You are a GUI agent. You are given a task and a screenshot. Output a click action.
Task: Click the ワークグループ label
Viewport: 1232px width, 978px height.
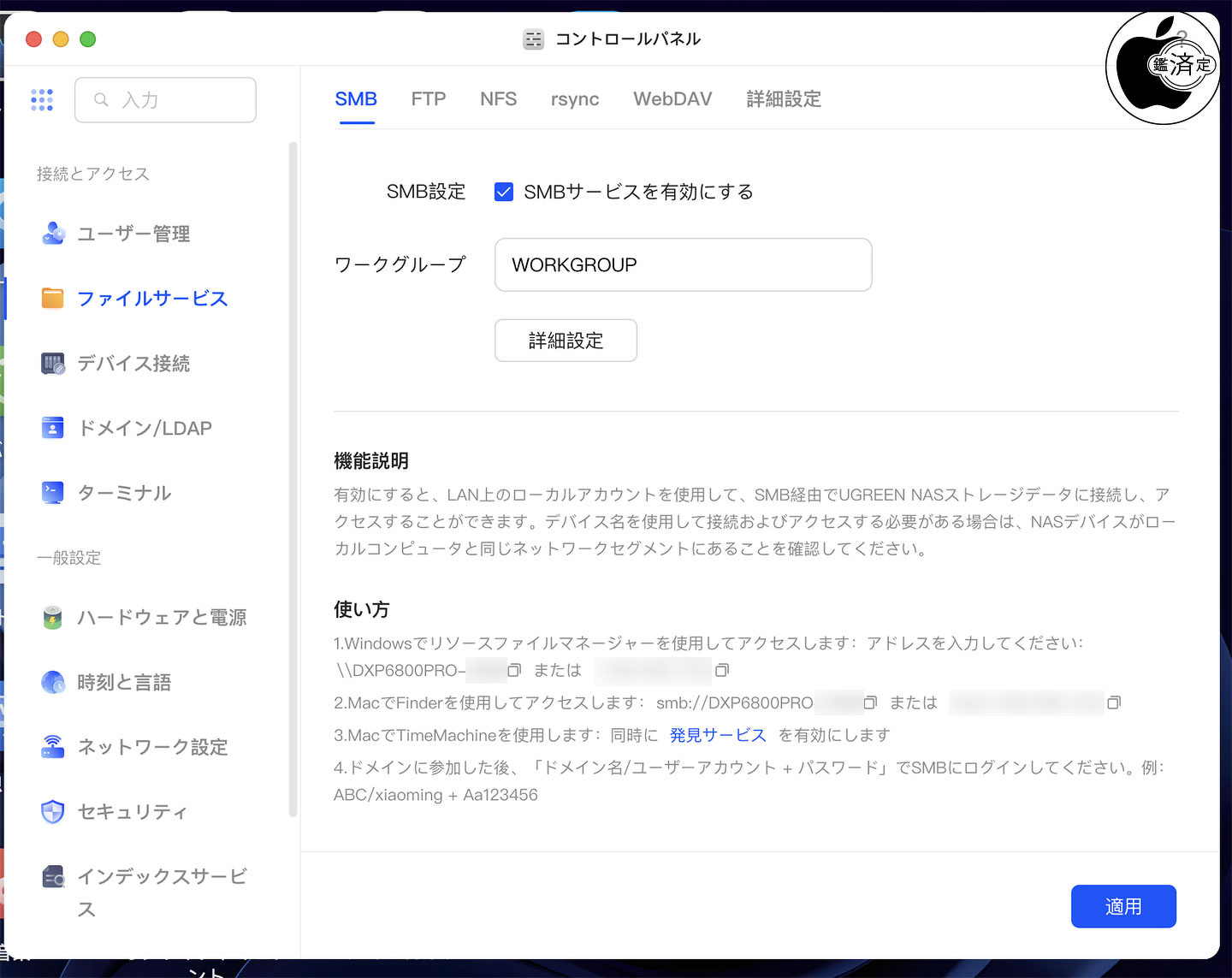tap(400, 264)
